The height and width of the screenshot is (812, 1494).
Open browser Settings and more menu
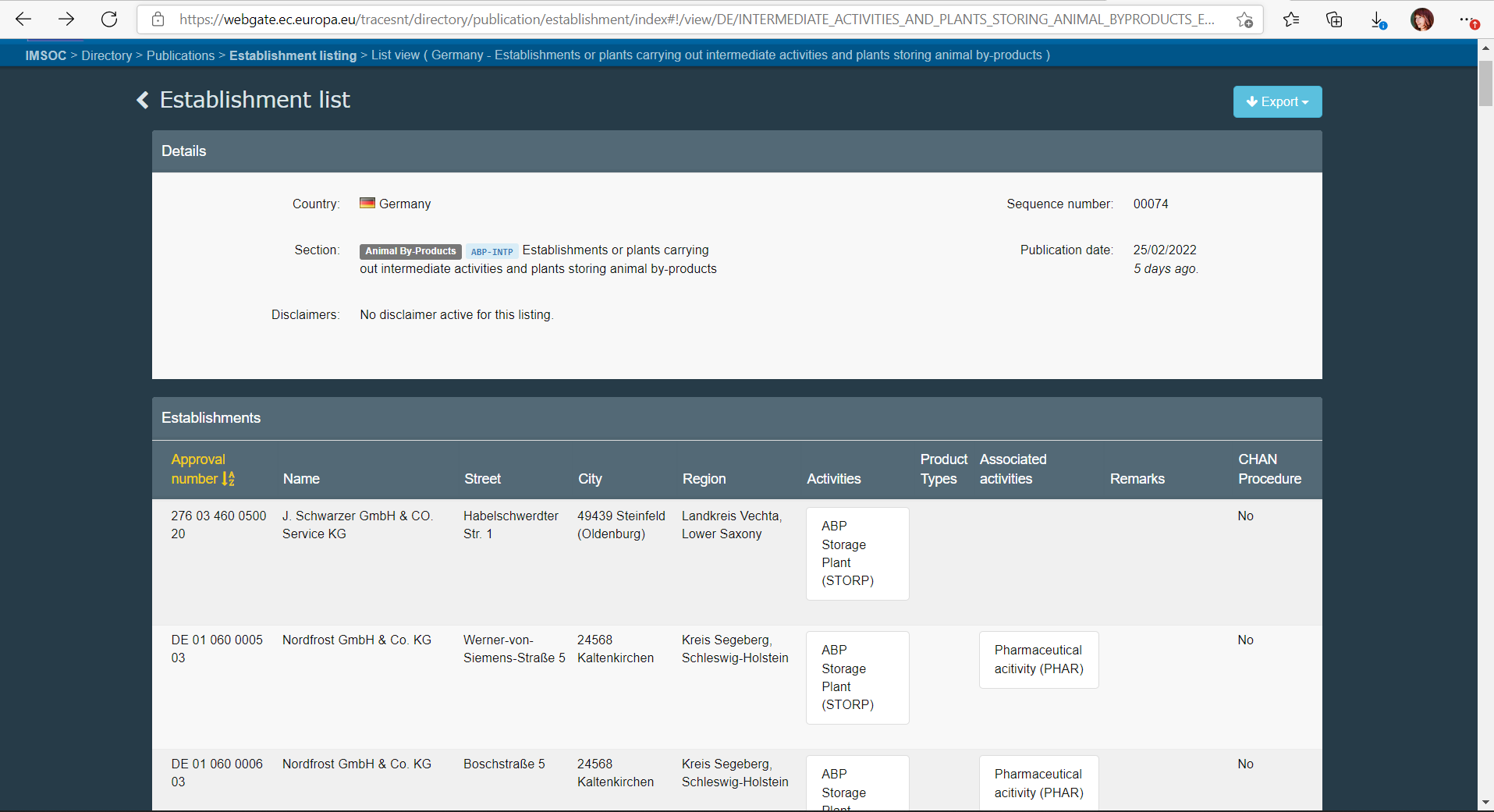(x=1468, y=20)
